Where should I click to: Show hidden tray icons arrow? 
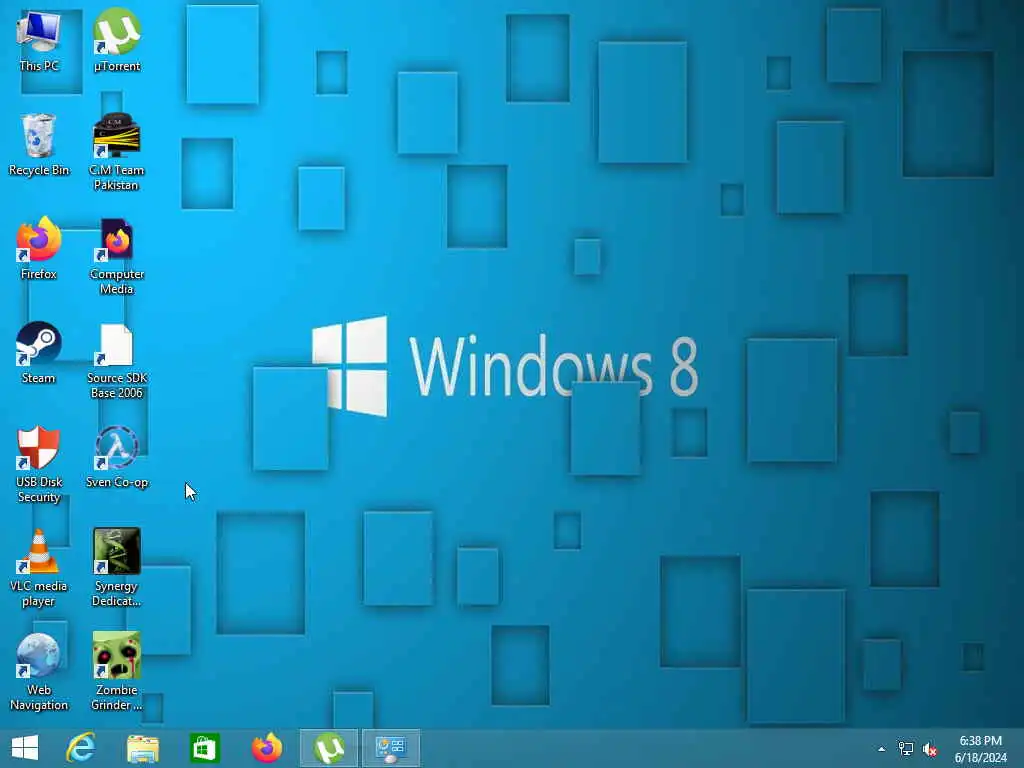point(882,749)
